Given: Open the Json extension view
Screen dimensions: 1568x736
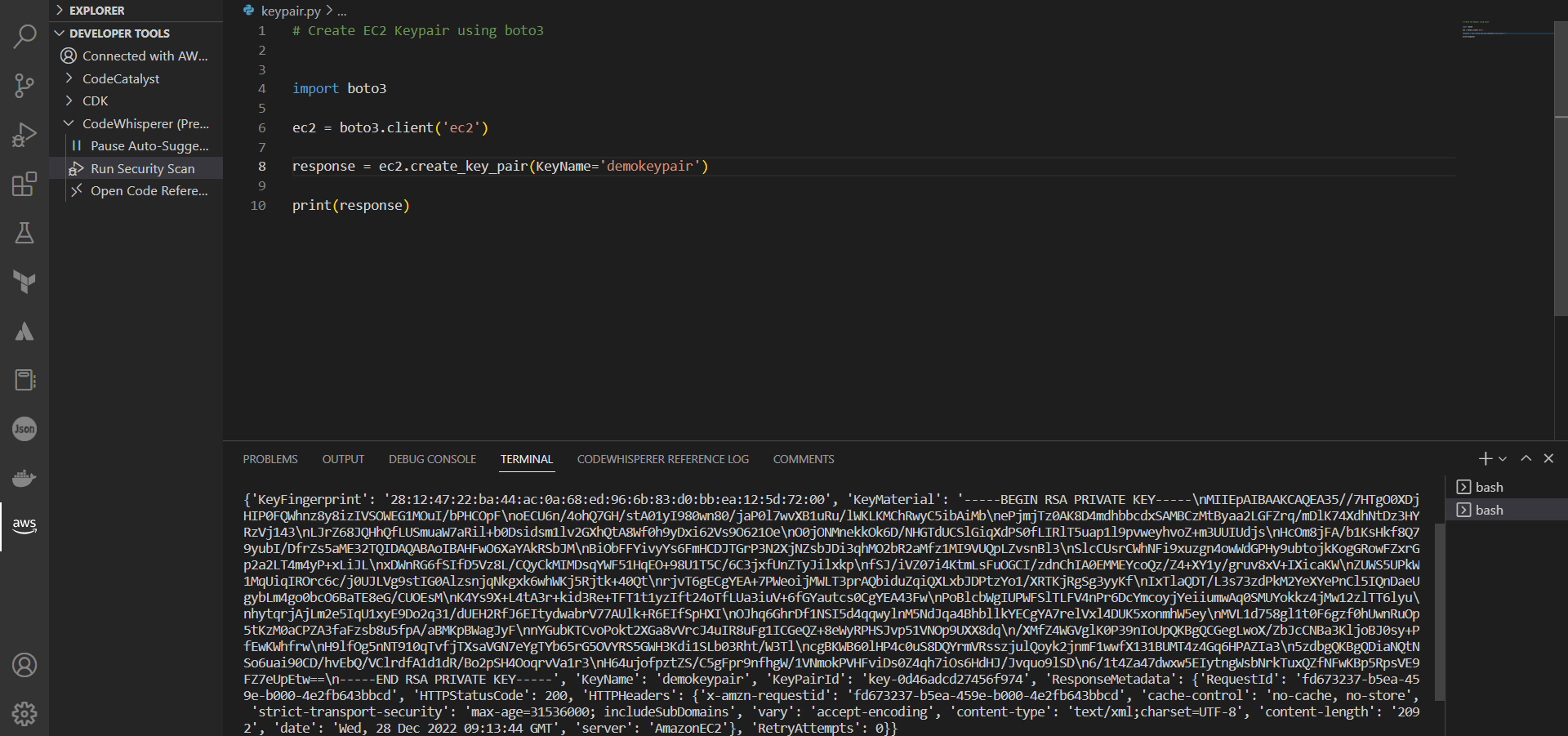Looking at the screenshot, I should [24, 429].
